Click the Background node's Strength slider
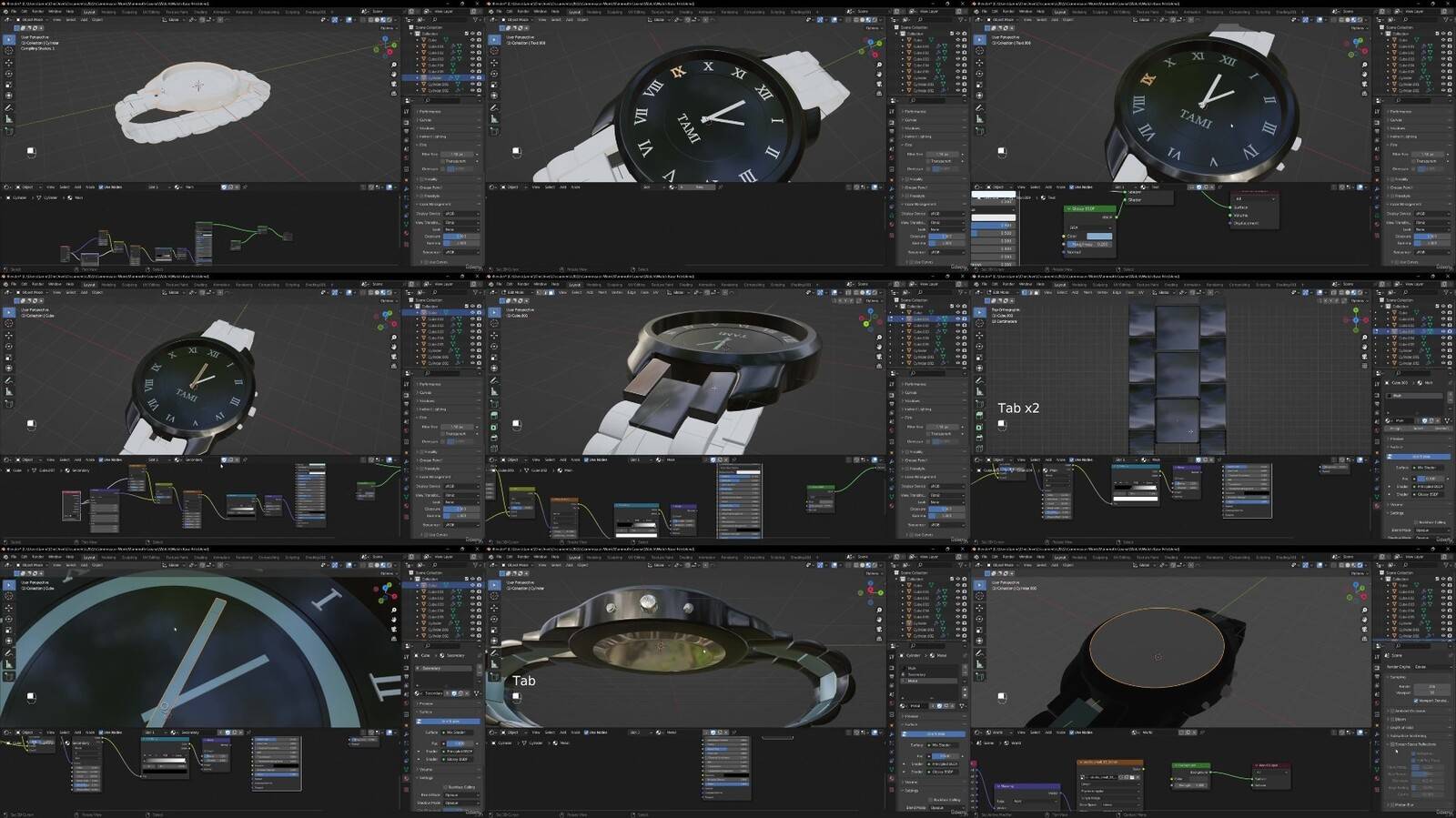The width and height of the screenshot is (1456, 818). 1190,785
